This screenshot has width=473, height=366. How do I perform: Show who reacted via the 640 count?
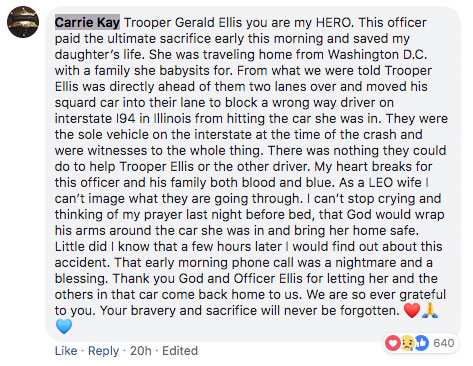[444, 343]
